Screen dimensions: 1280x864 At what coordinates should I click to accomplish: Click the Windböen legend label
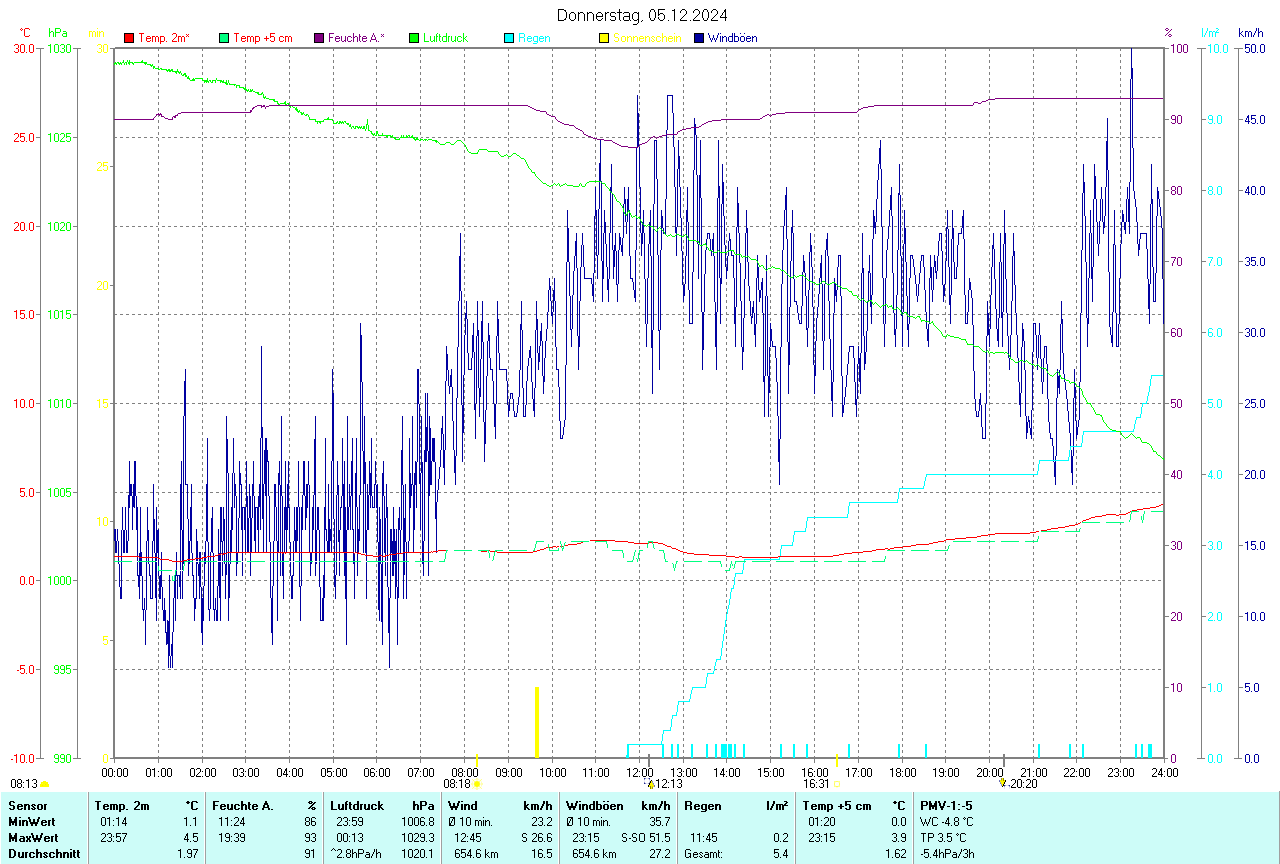pos(733,38)
